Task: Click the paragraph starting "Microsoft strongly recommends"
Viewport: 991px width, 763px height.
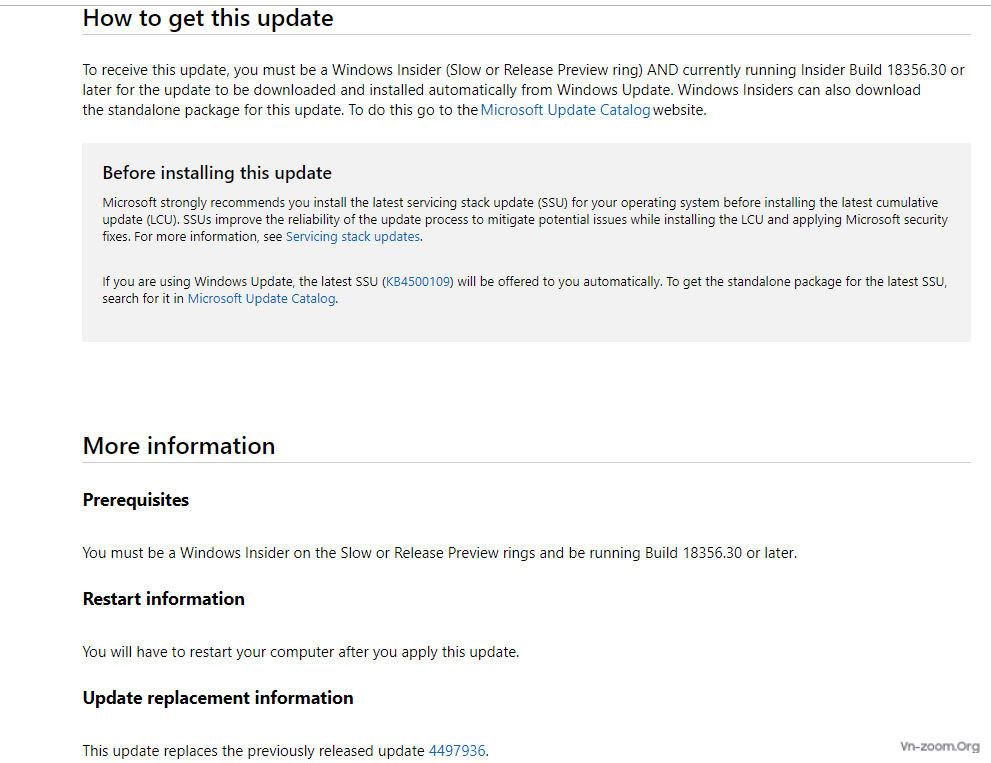Action: (x=525, y=219)
